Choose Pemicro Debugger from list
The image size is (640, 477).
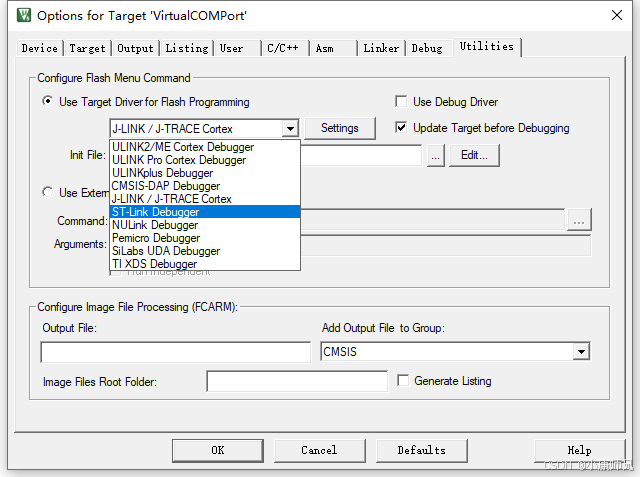coord(205,238)
